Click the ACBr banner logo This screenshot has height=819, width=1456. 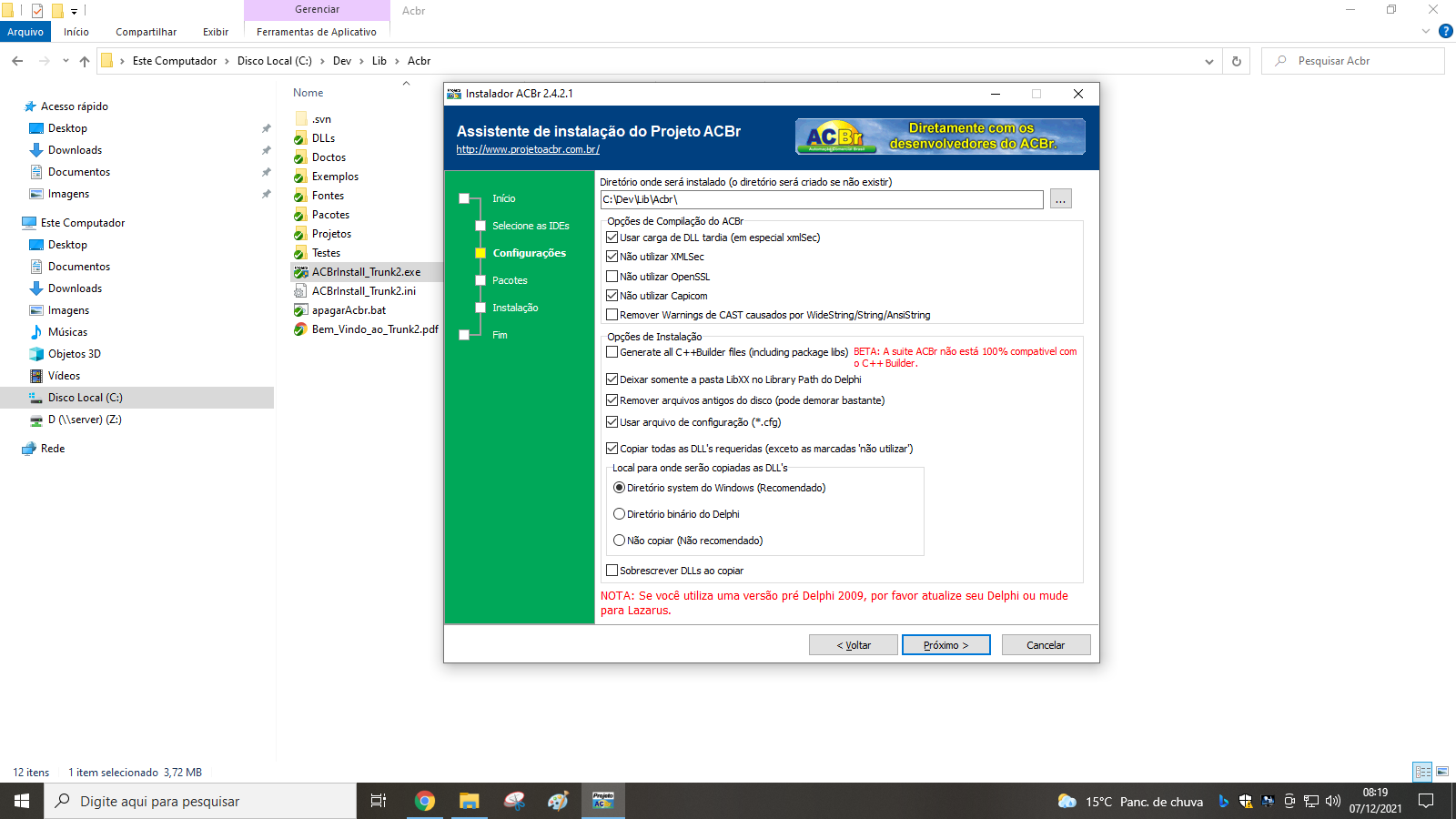pyautogui.click(x=940, y=136)
